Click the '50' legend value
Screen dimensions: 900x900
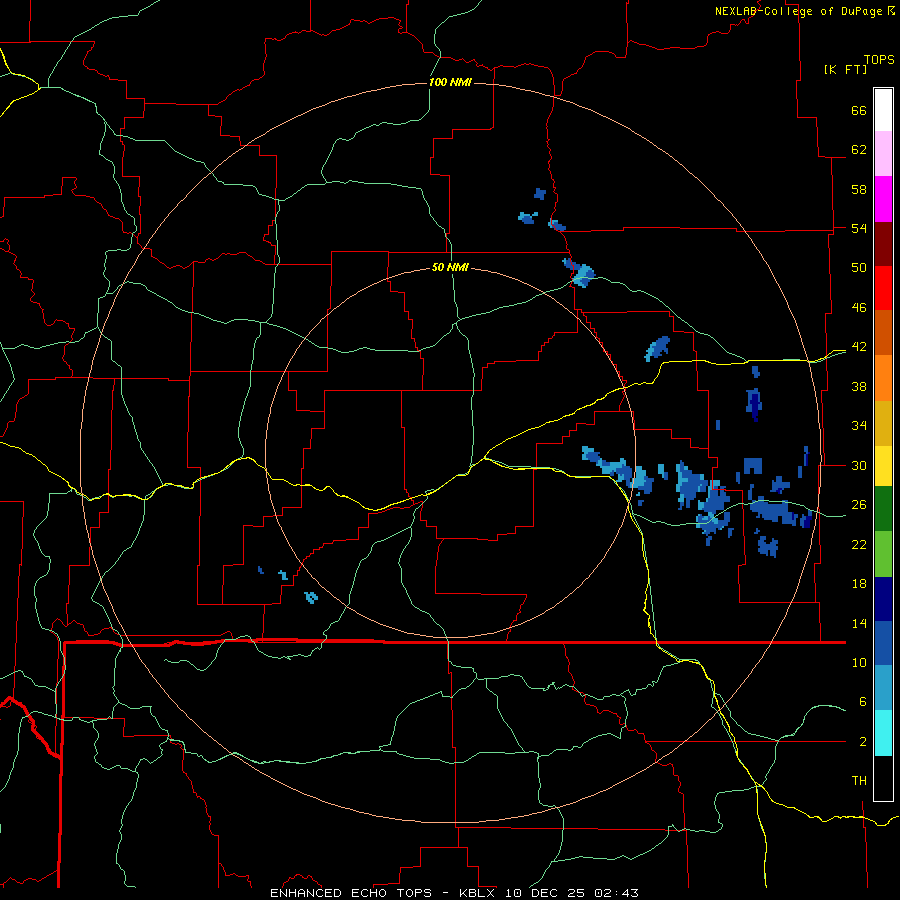click(x=859, y=268)
